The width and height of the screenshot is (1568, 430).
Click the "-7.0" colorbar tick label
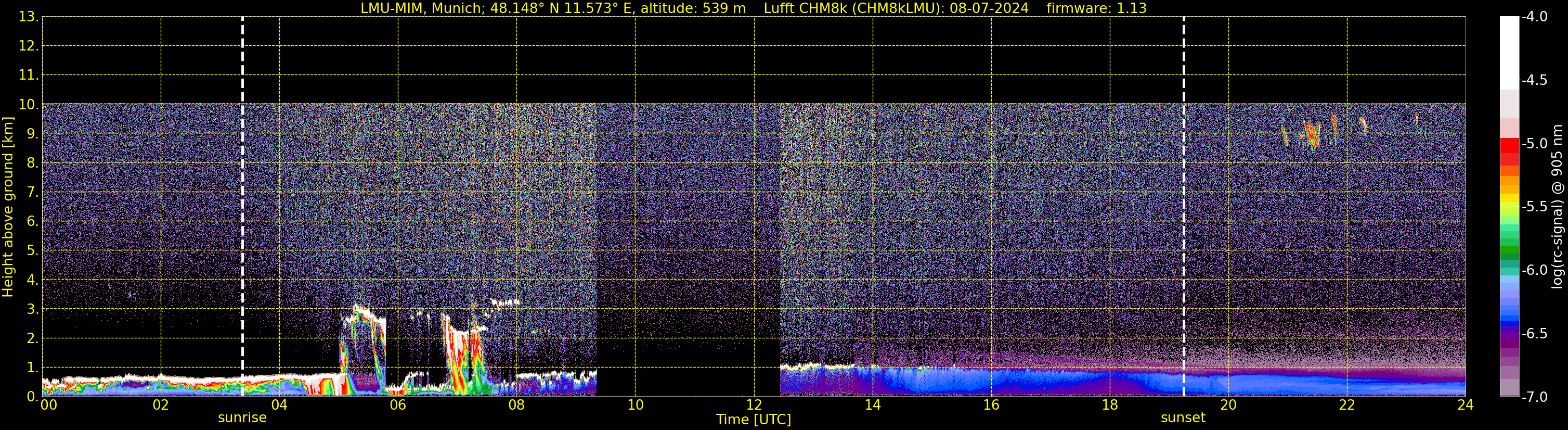pyautogui.click(x=1535, y=397)
